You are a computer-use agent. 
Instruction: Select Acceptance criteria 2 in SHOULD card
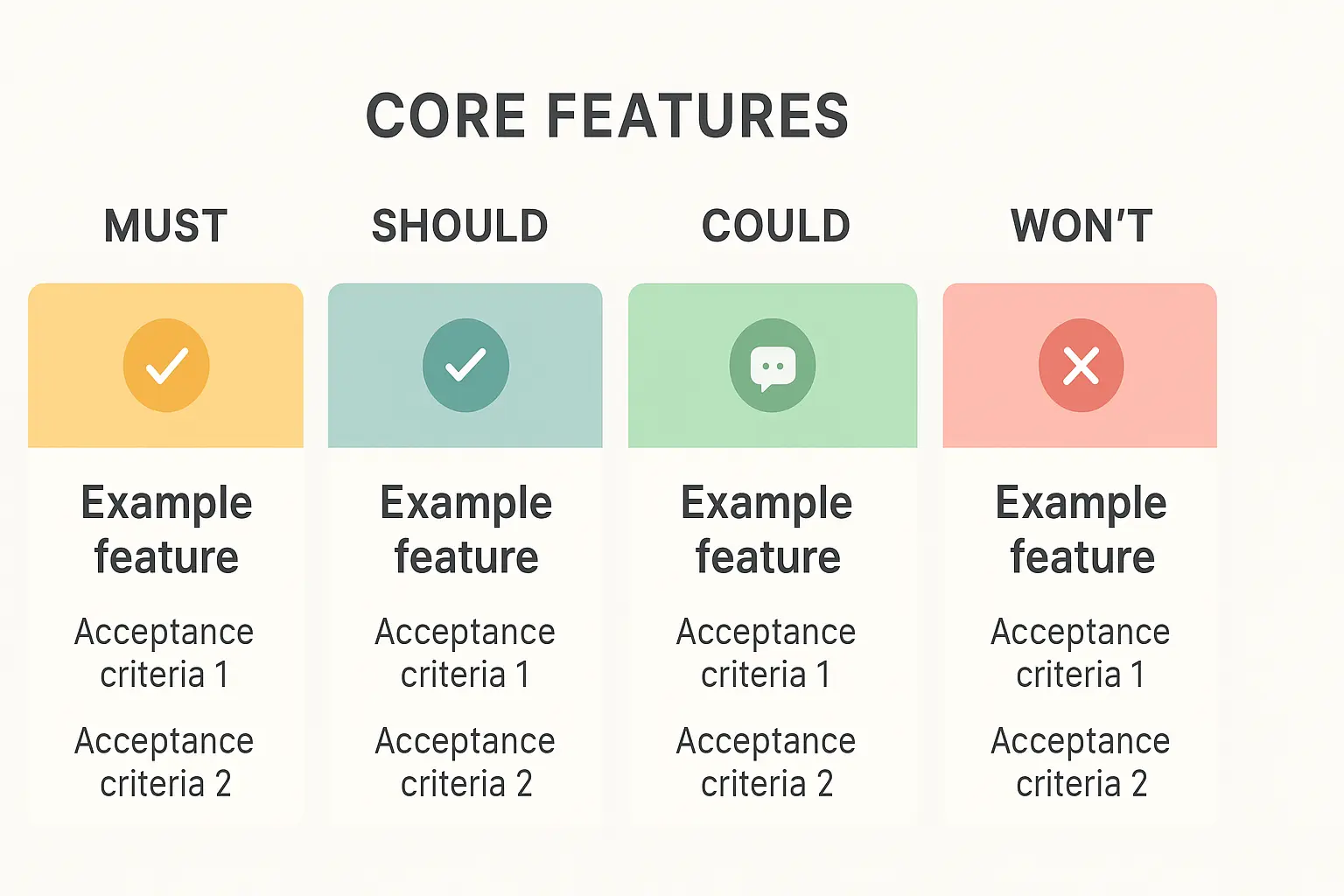pyautogui.click(x=465, y=762)
